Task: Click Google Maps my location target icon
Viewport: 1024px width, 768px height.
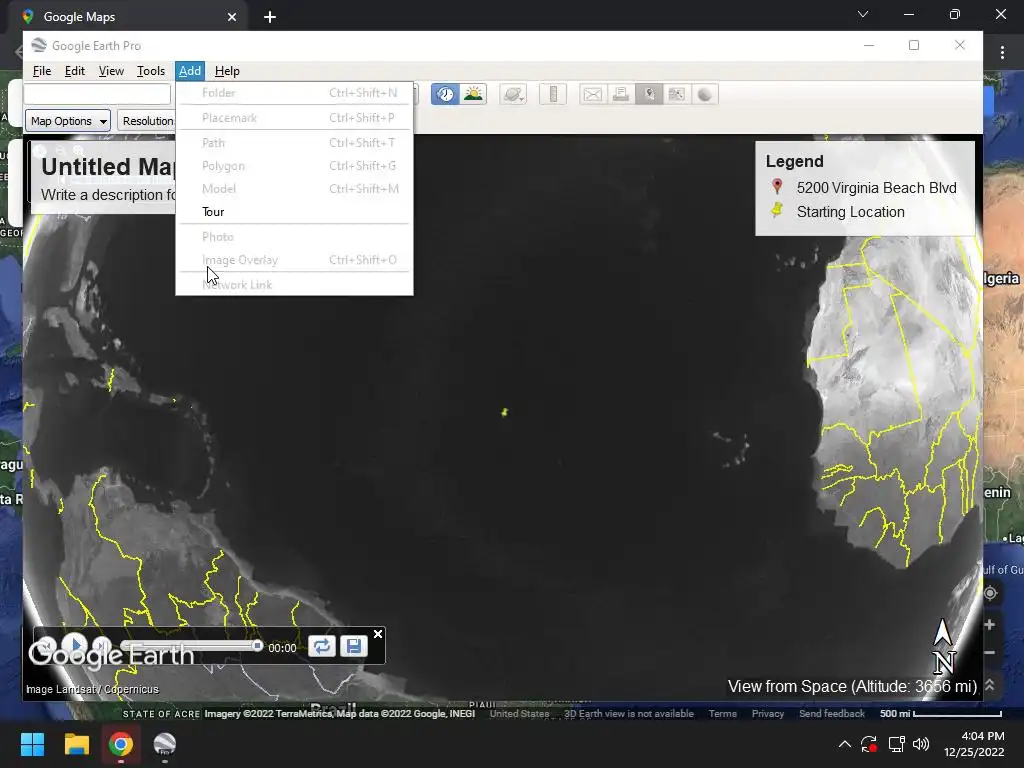Action: 990,593
